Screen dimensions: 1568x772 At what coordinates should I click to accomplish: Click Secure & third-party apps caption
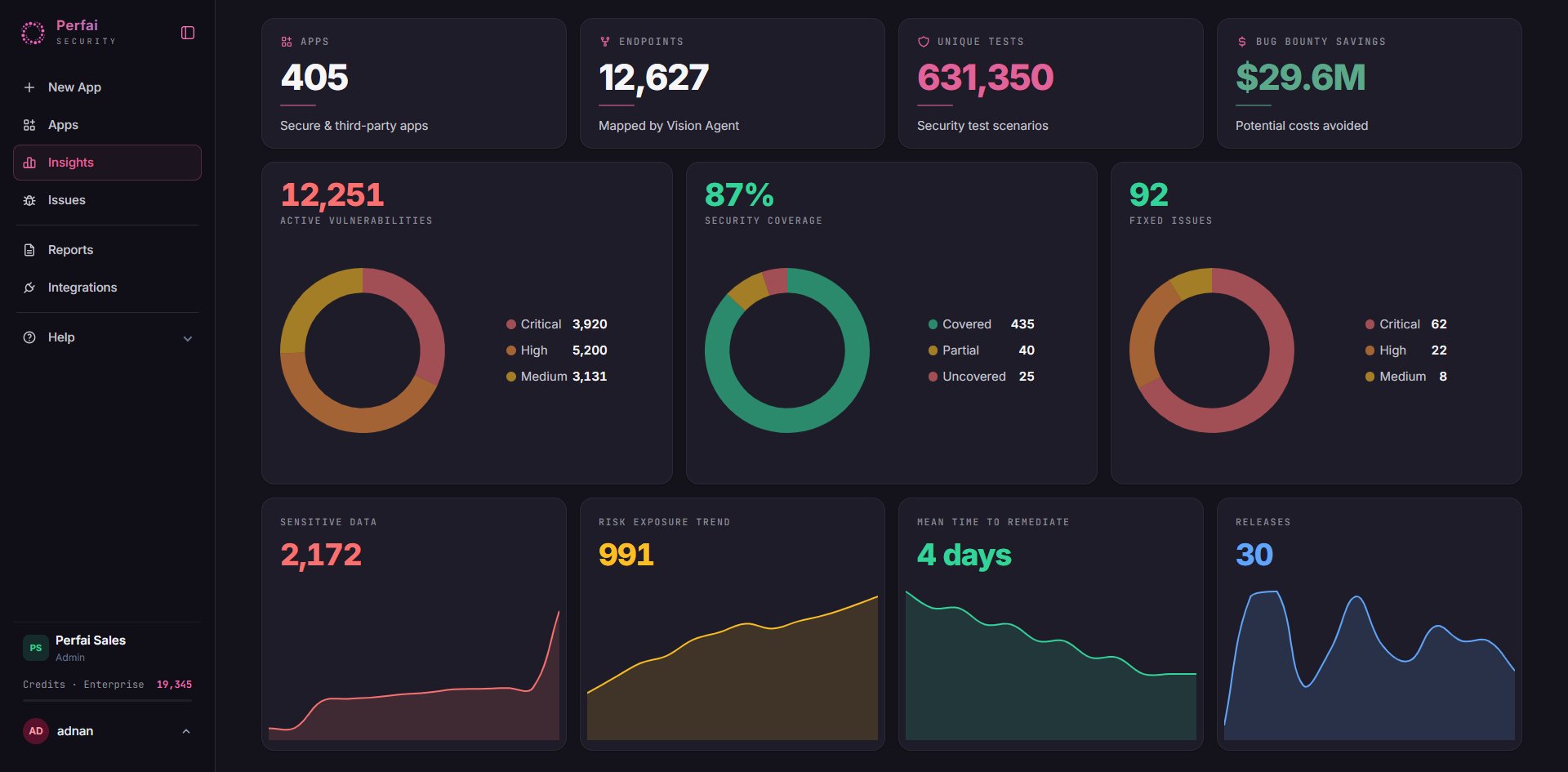pos(354,126)
